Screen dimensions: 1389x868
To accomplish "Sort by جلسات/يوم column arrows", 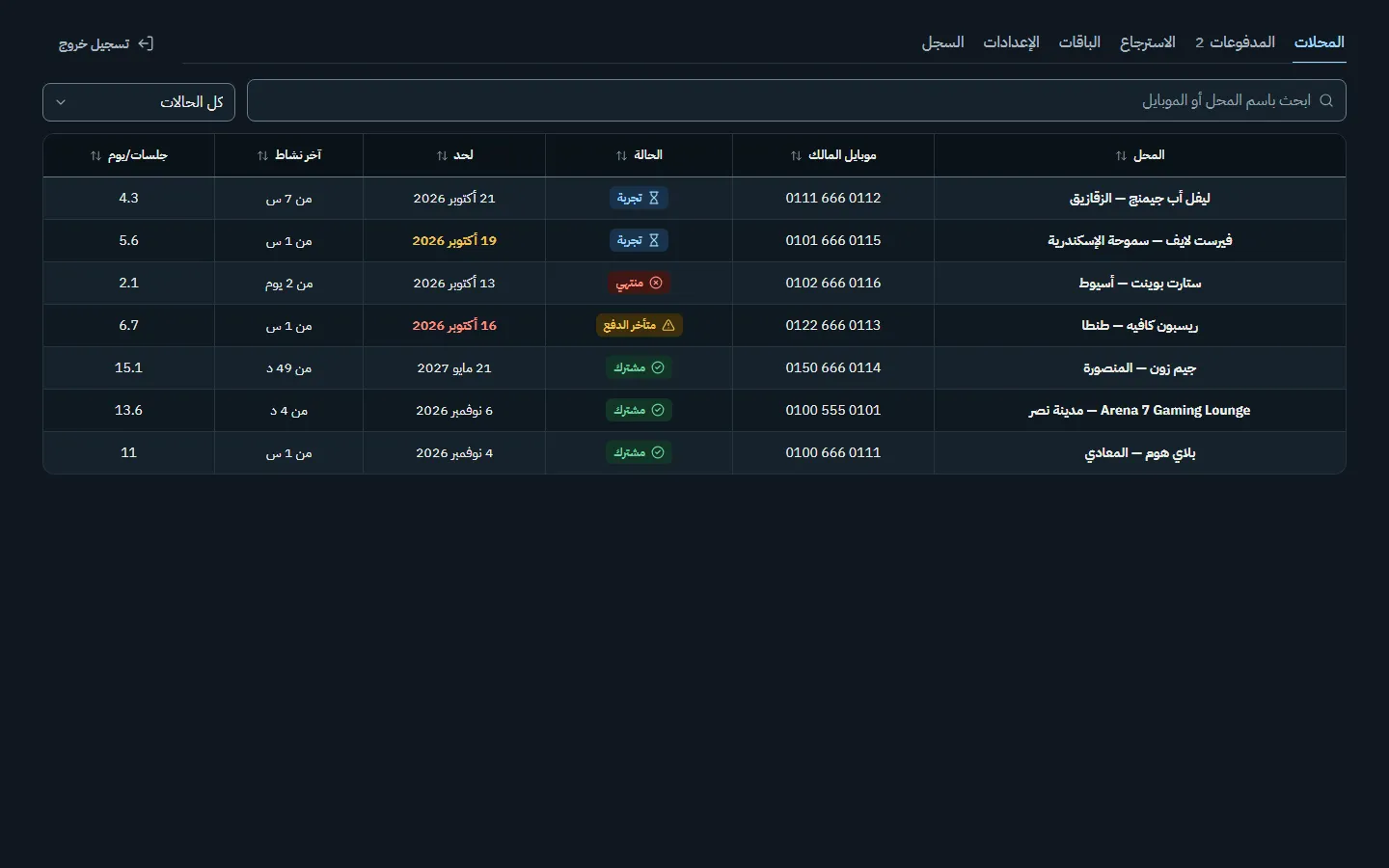I will coord(95,155).
